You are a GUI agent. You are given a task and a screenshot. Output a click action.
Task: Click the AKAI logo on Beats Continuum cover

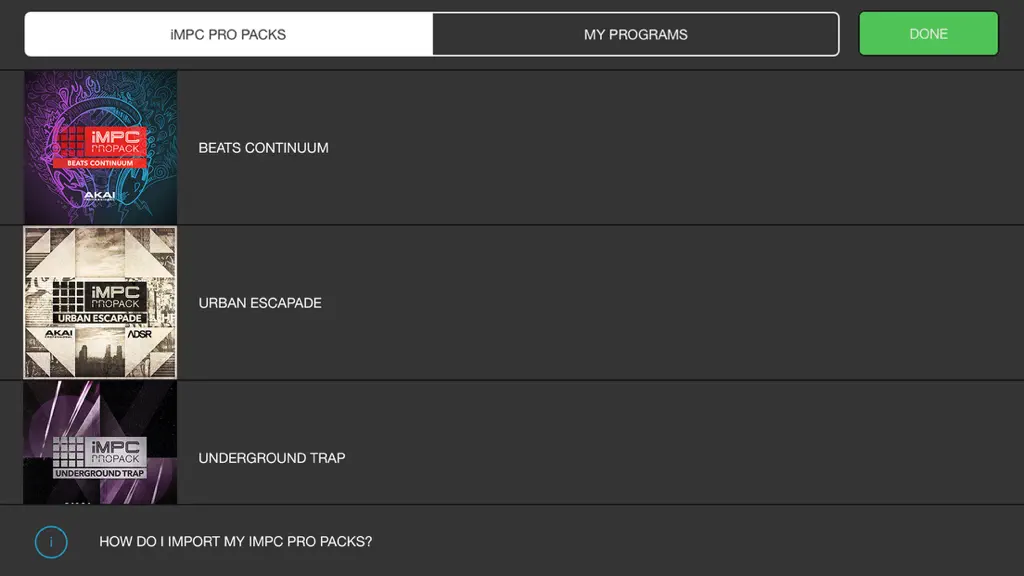click(99, 195)
